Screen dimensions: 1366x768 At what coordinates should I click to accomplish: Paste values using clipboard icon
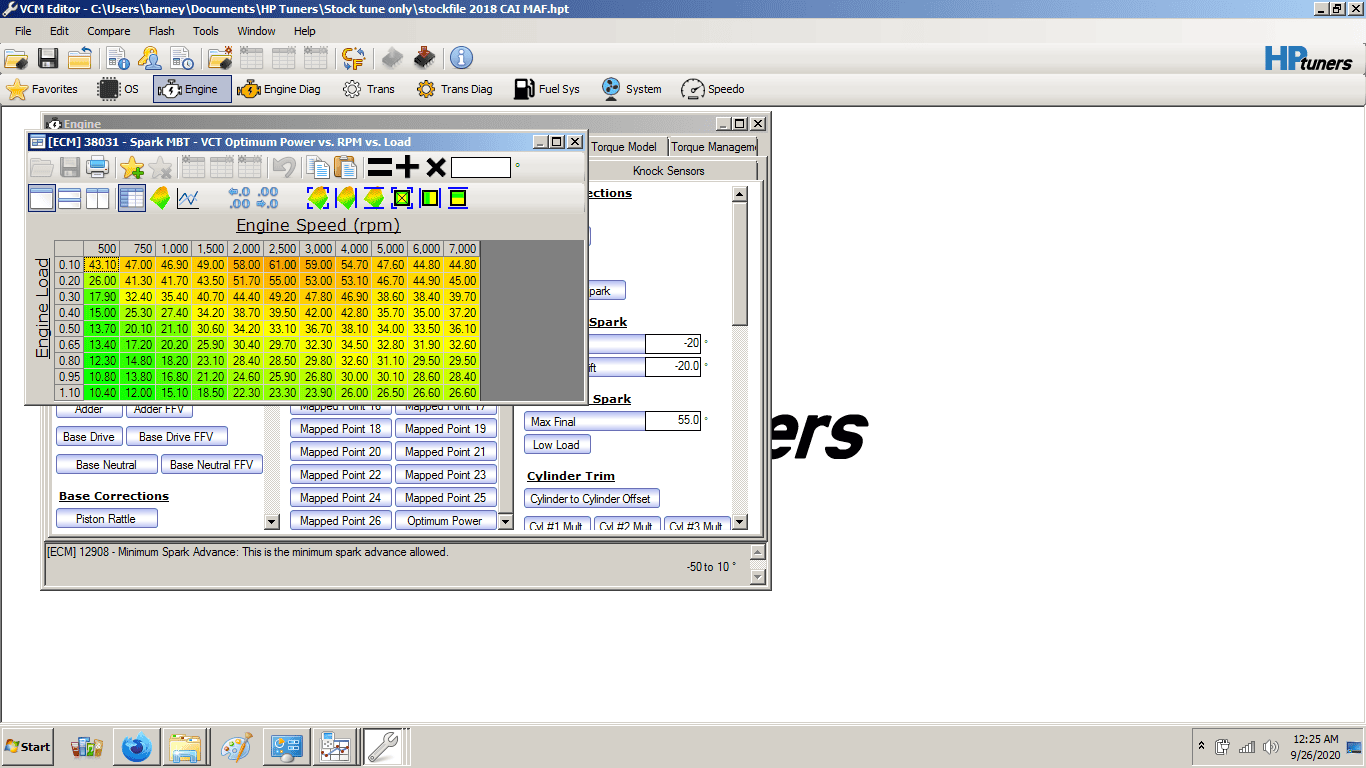(x=345, y=167)
